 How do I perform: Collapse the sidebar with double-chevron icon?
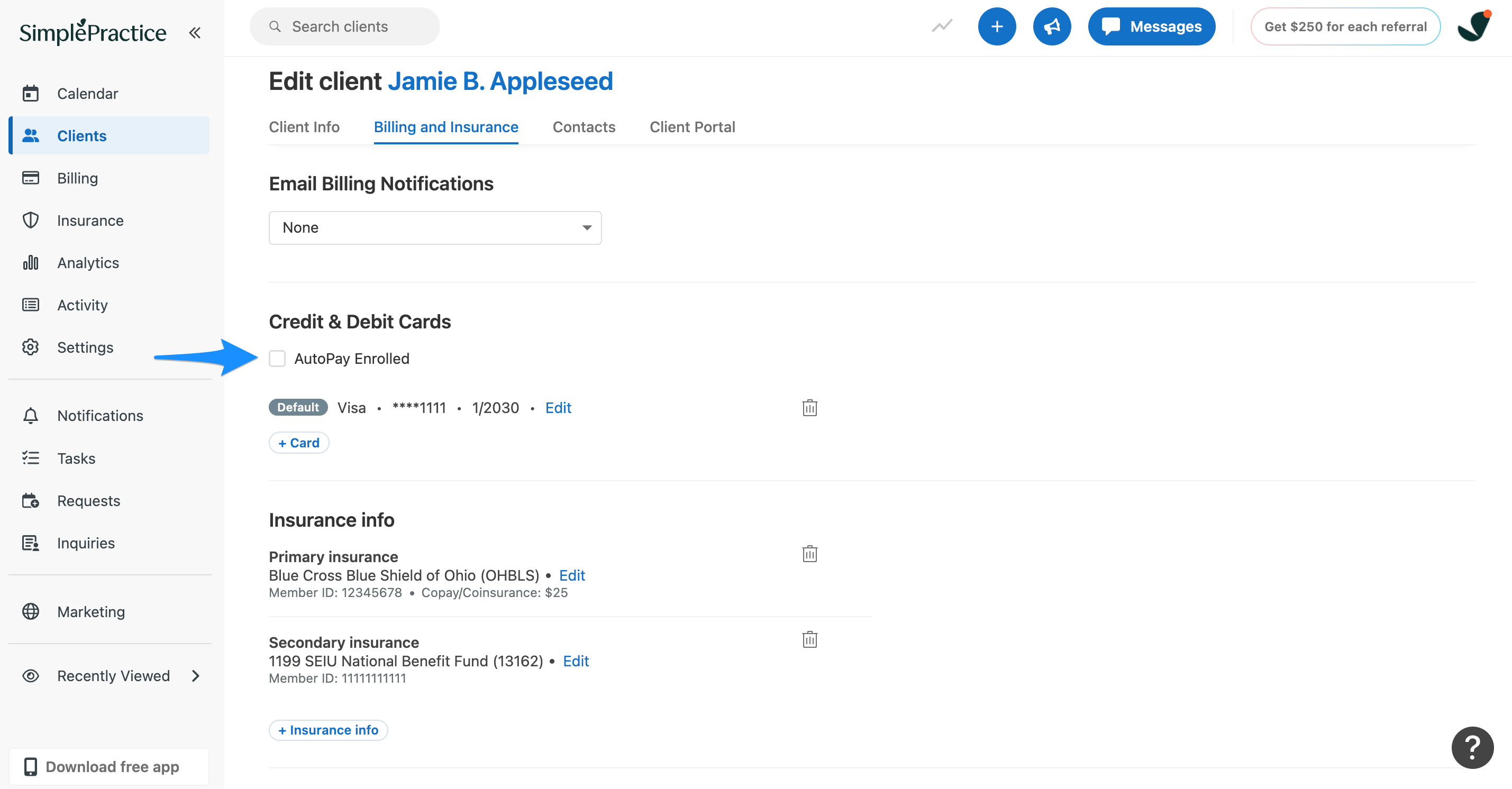click(x=195, y=33)
